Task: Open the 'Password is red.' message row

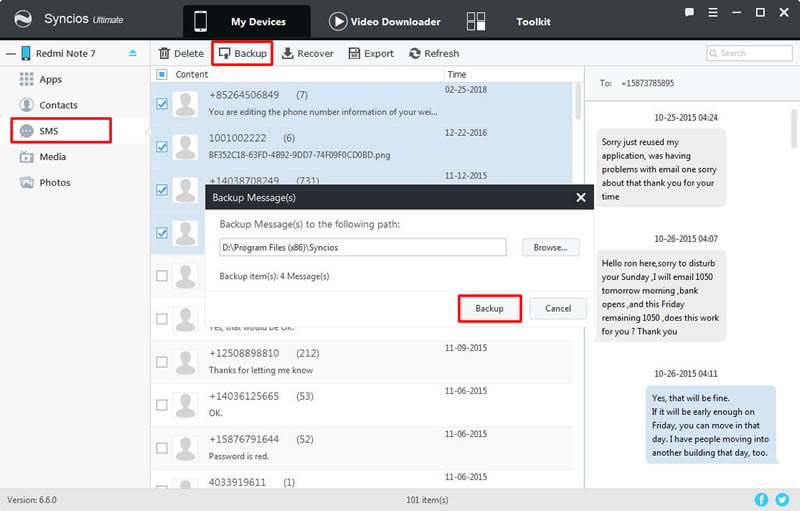Action: 362,448
